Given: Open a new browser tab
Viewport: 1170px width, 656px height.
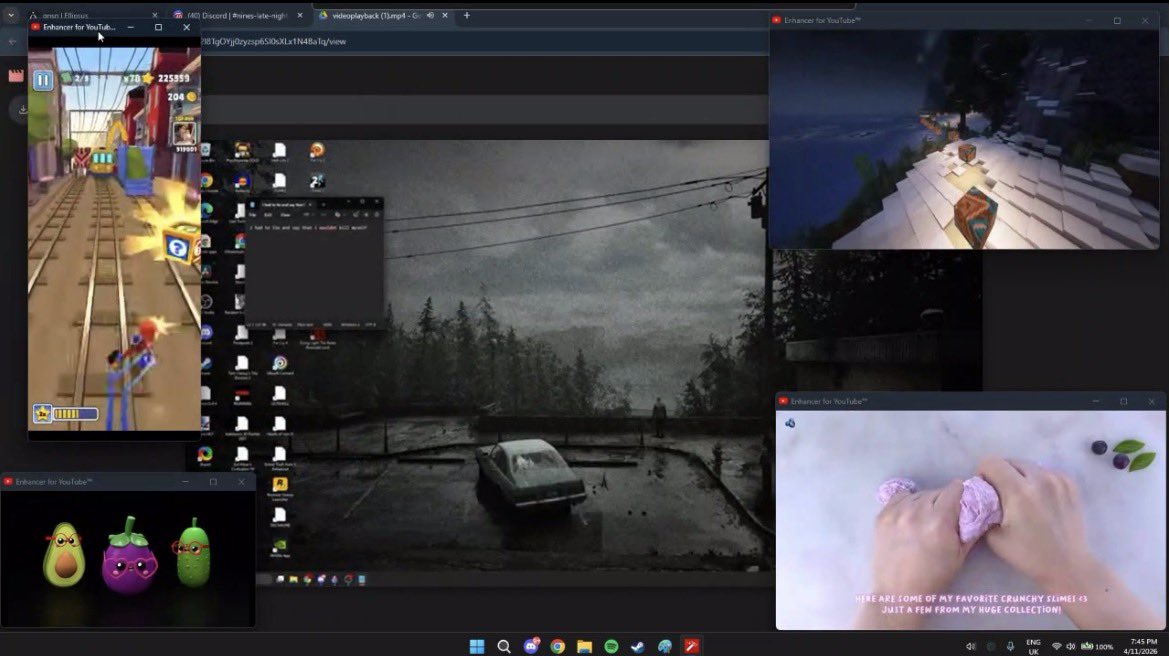Looking at the screenshot, I should pos(467,15).
